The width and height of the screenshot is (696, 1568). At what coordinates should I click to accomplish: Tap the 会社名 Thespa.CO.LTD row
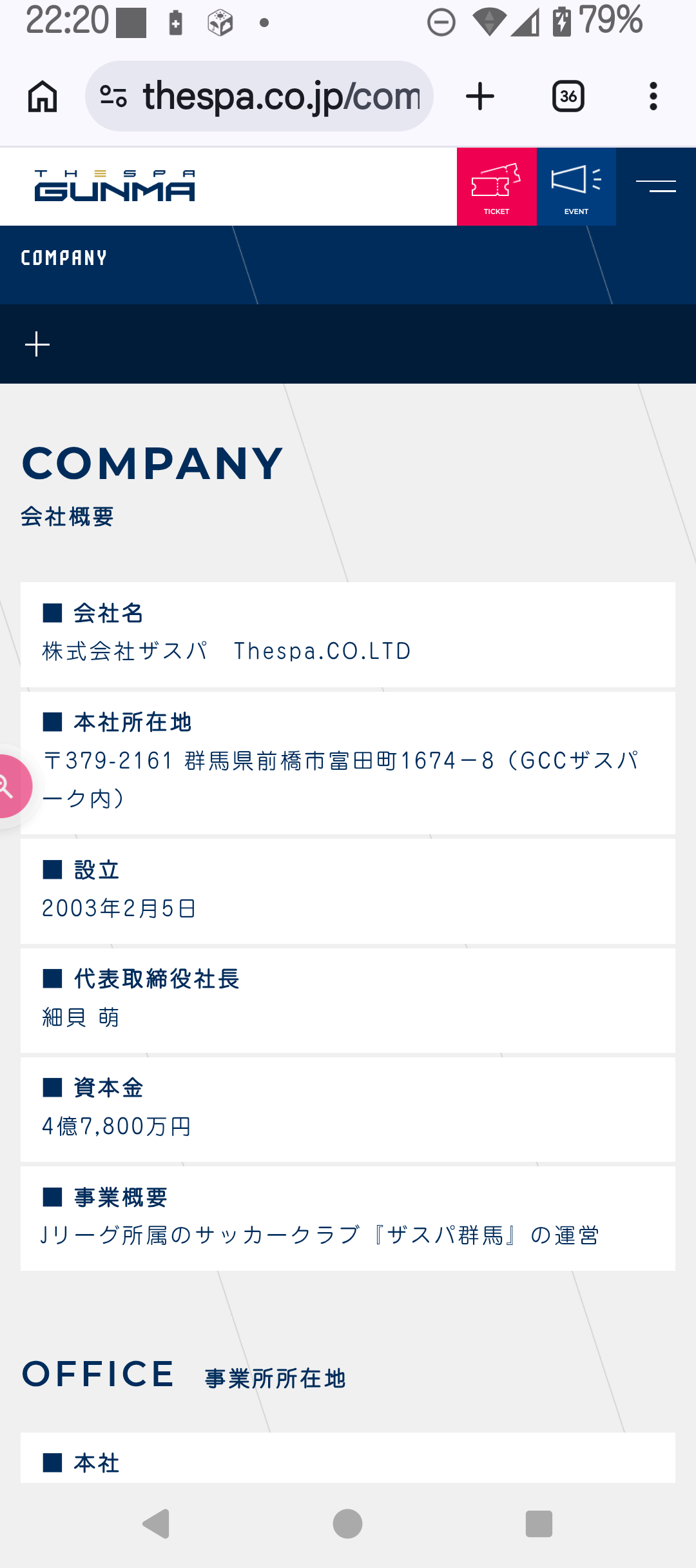(x=226, y=651)
